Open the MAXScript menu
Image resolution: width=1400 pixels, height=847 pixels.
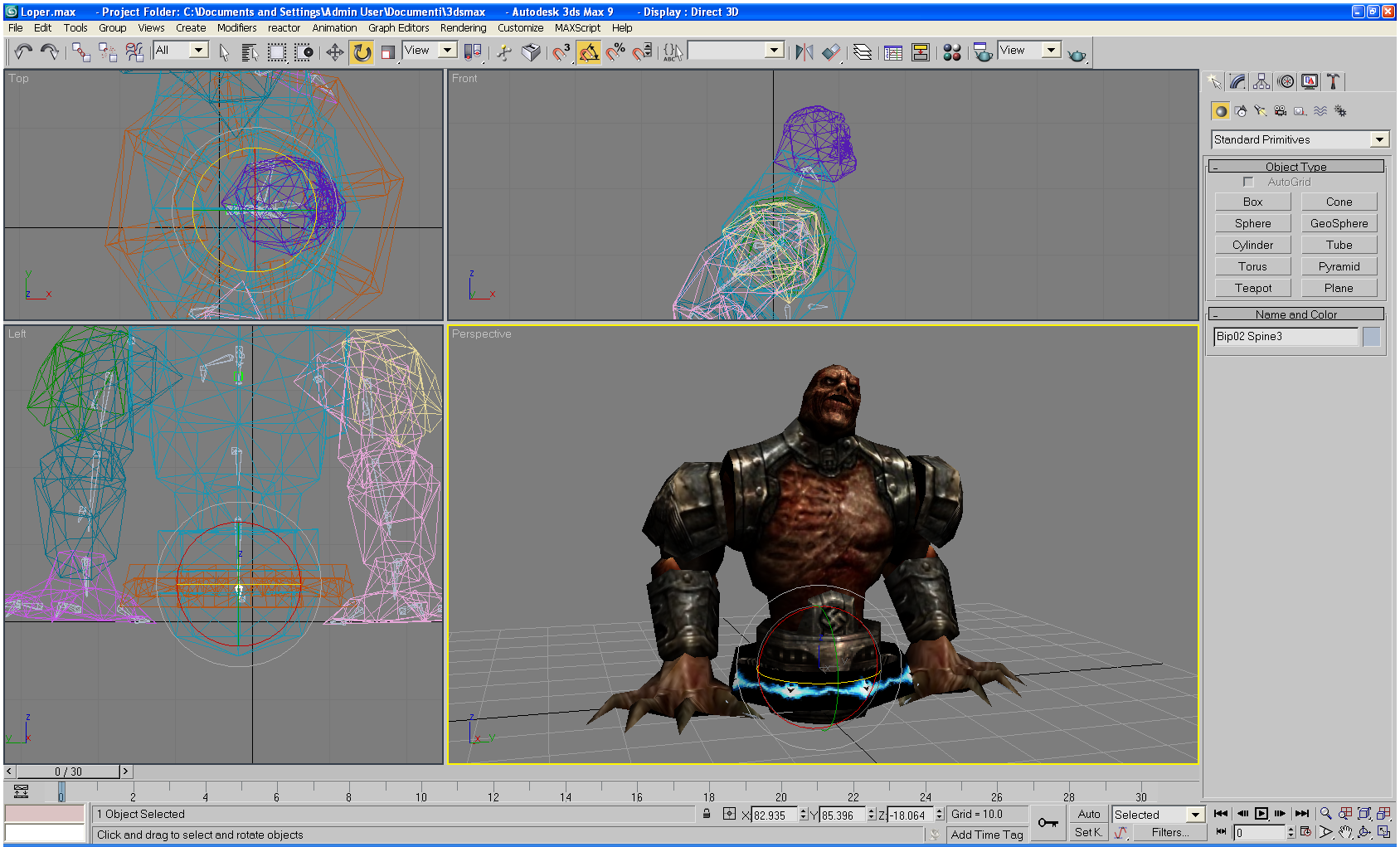tap(577, 27)
